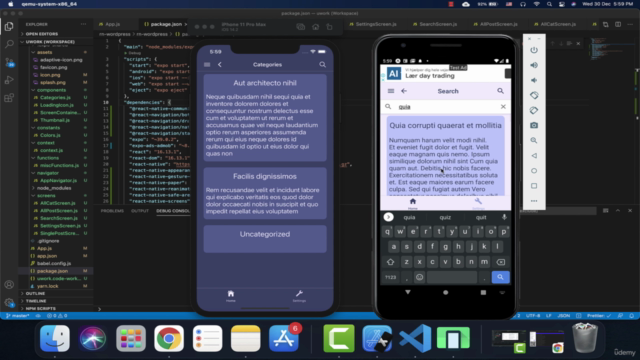Expand the OUTLINE section
The height and width of the screenshot is (360, 640).
pyautogui.click(x=35, y=293)
